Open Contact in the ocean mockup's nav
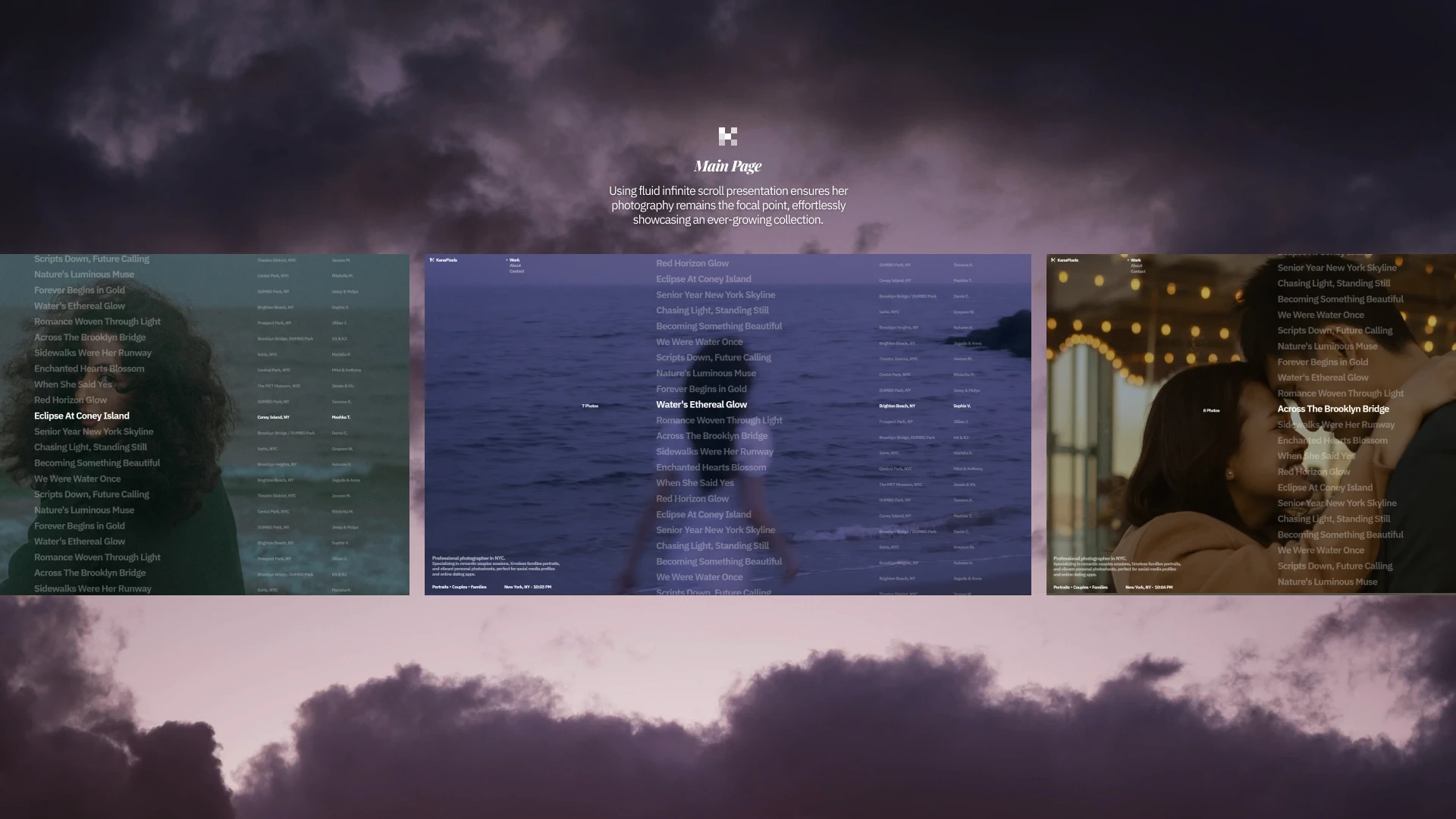Screen dimensions: 1456x819 516,271
